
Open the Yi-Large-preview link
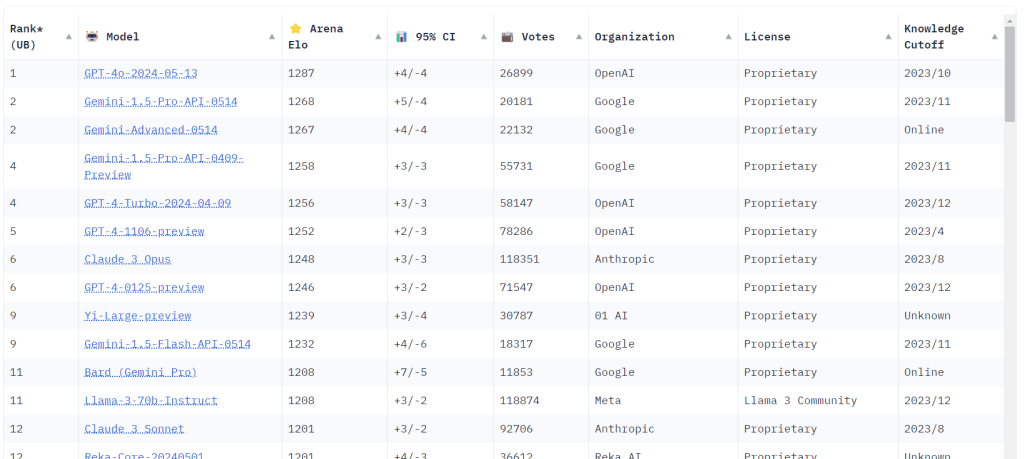coord(138,316)
